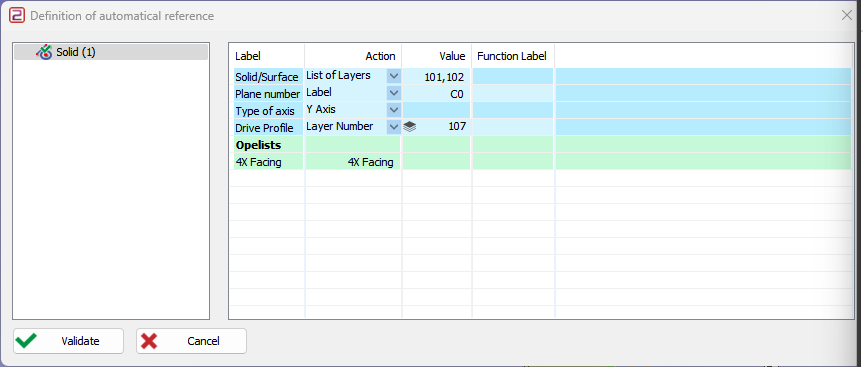
Task: Click the red X icon on Cancel
Action: tap(149, 341)
